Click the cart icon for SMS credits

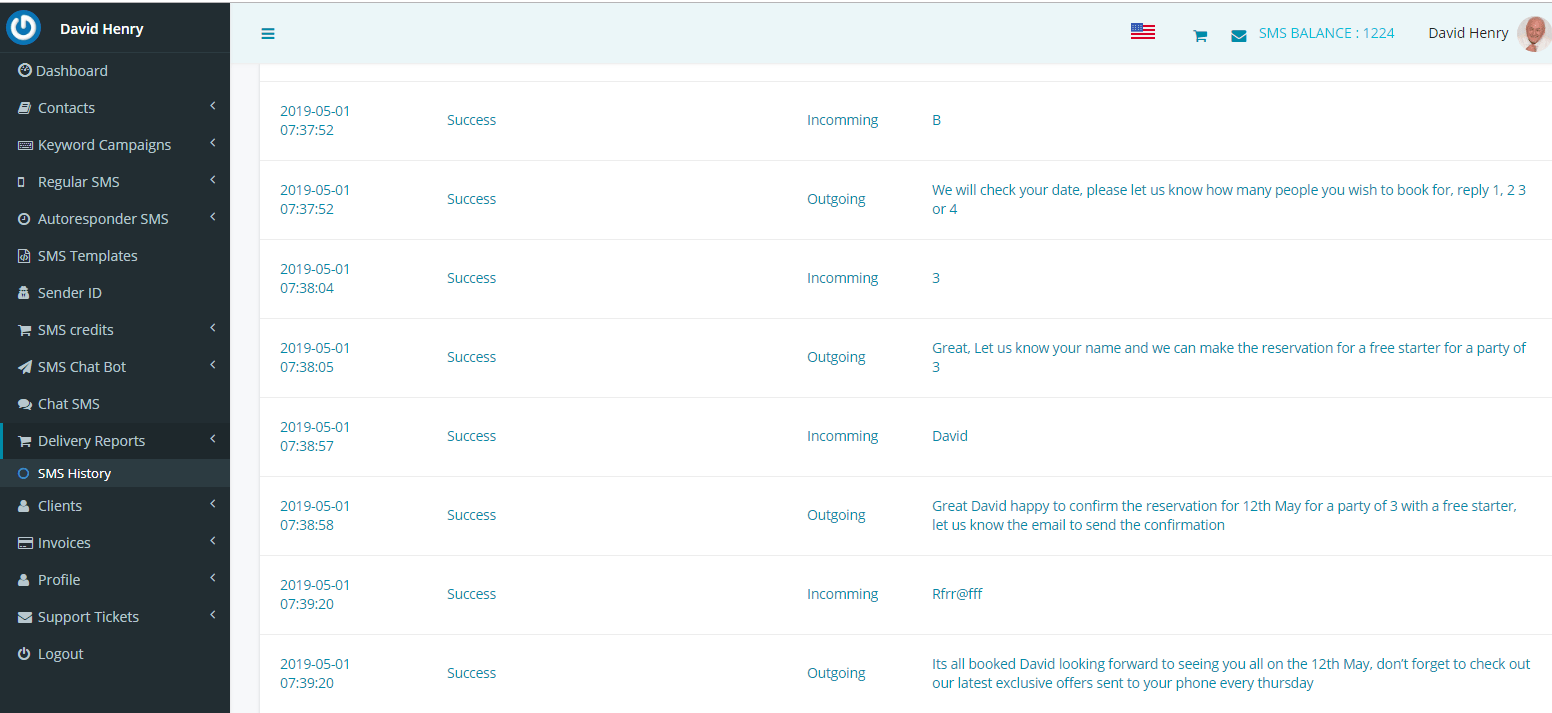25,330
